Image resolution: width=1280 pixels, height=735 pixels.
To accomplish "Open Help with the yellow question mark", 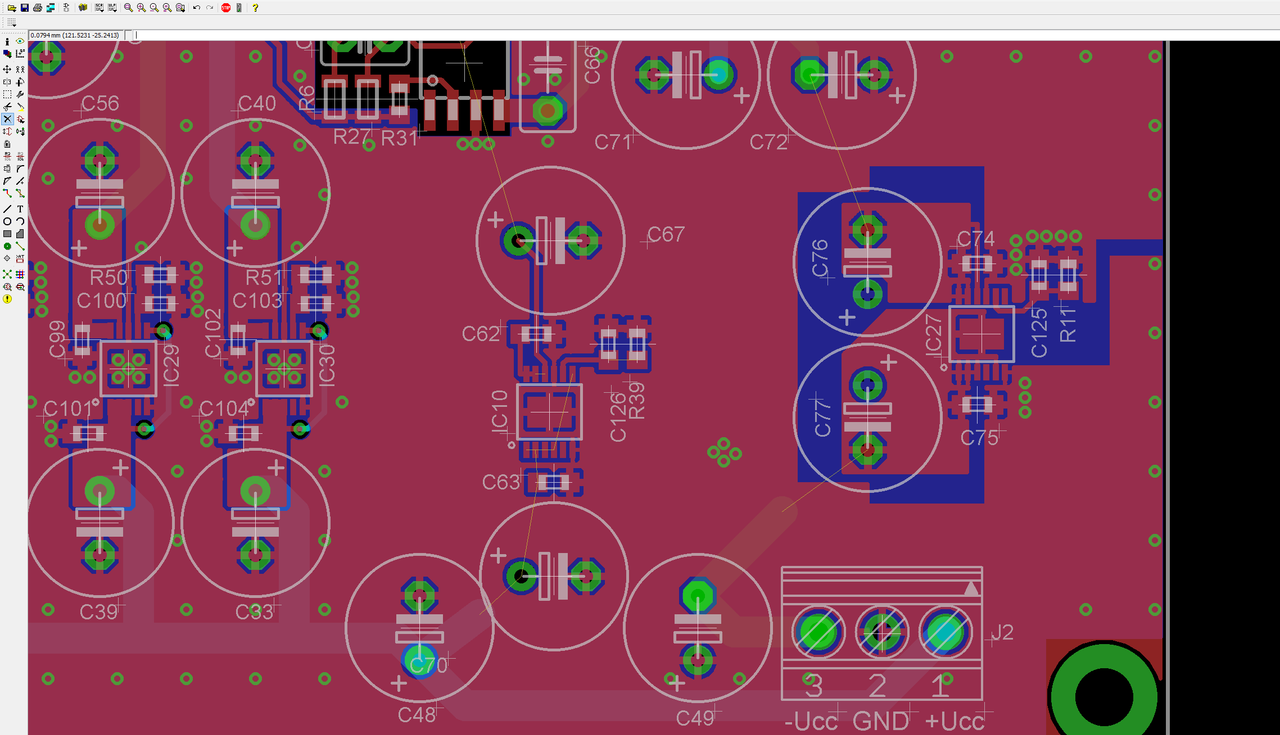I will tap(255, 8).
